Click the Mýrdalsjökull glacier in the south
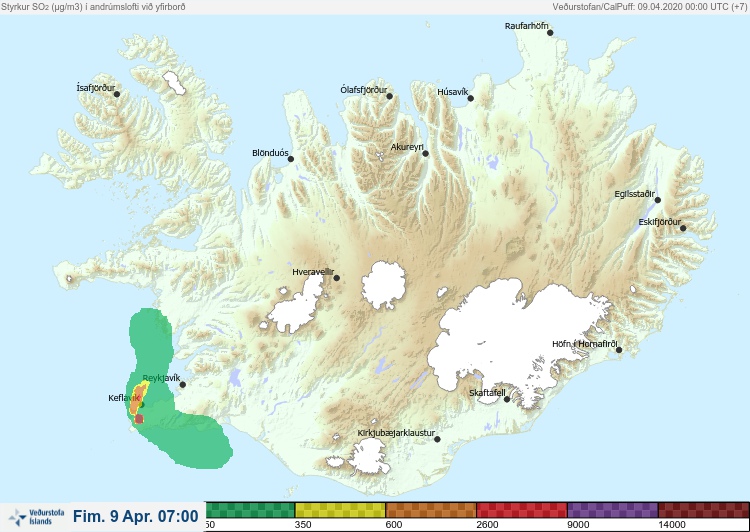 click(x=367, y=457)
